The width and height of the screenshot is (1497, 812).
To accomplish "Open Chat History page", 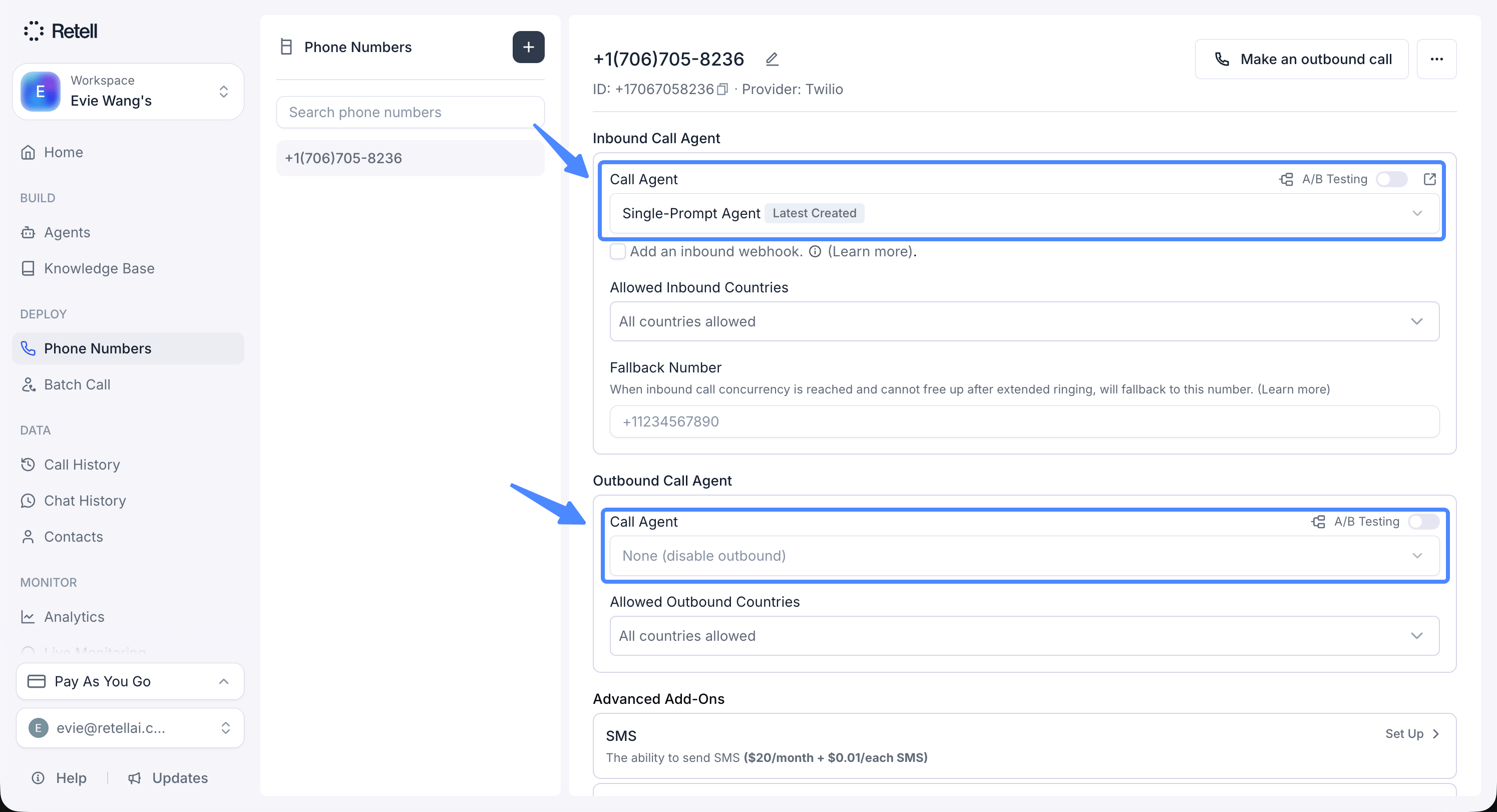I will pyautogui.click(x=128, y=501).
